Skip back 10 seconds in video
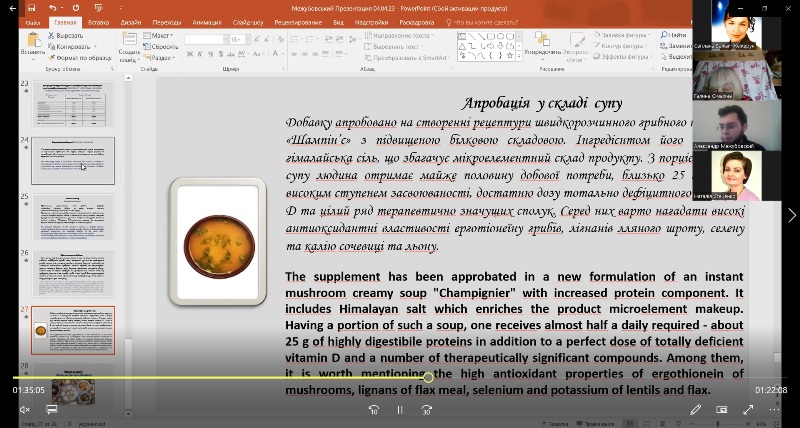The height and width of the screenshot is (428, 800). pos(373,409)
